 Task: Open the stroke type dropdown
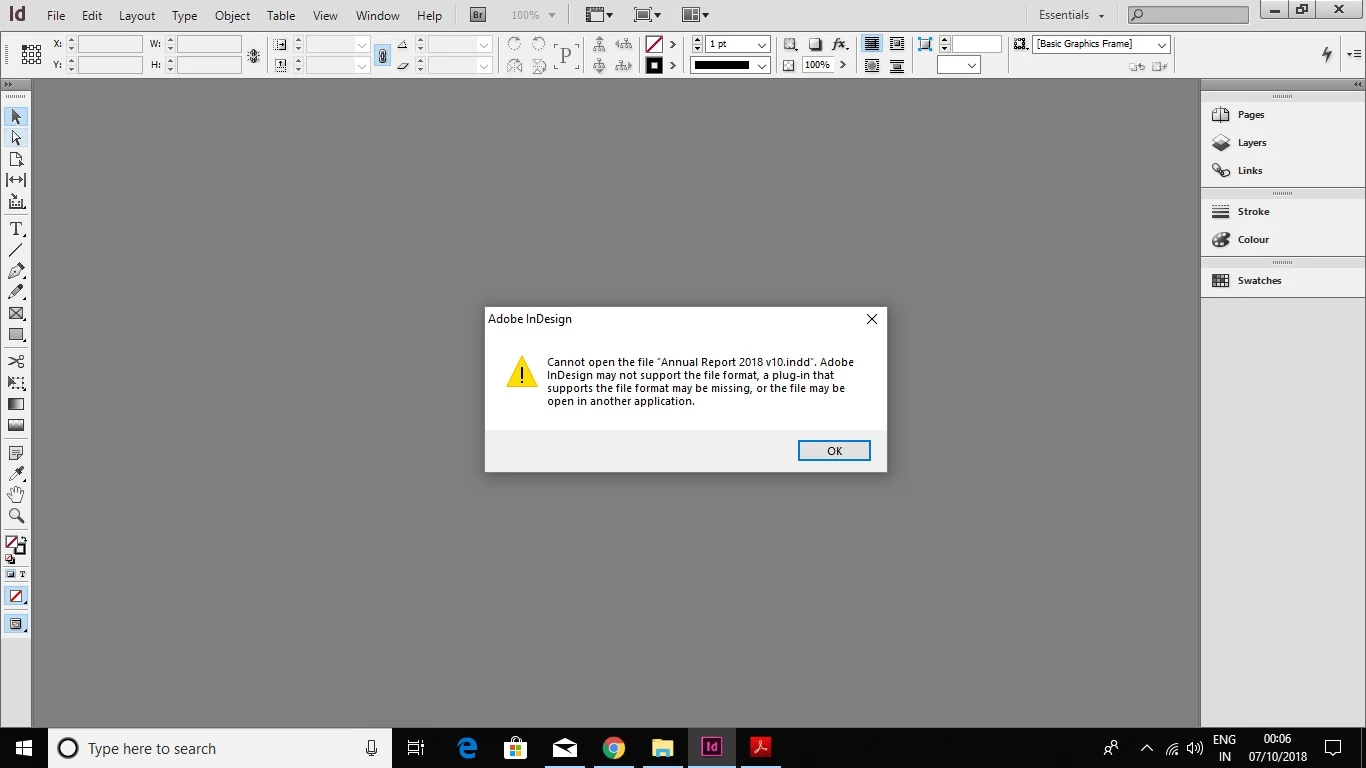762,66
